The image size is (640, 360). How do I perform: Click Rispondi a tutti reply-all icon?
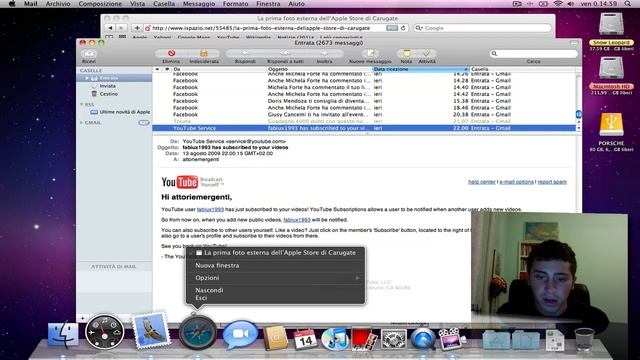click(284, 53)
